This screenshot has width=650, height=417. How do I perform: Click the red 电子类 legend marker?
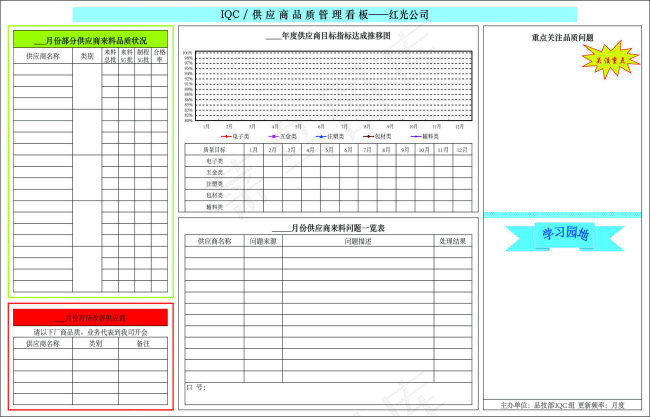point(226,136)
